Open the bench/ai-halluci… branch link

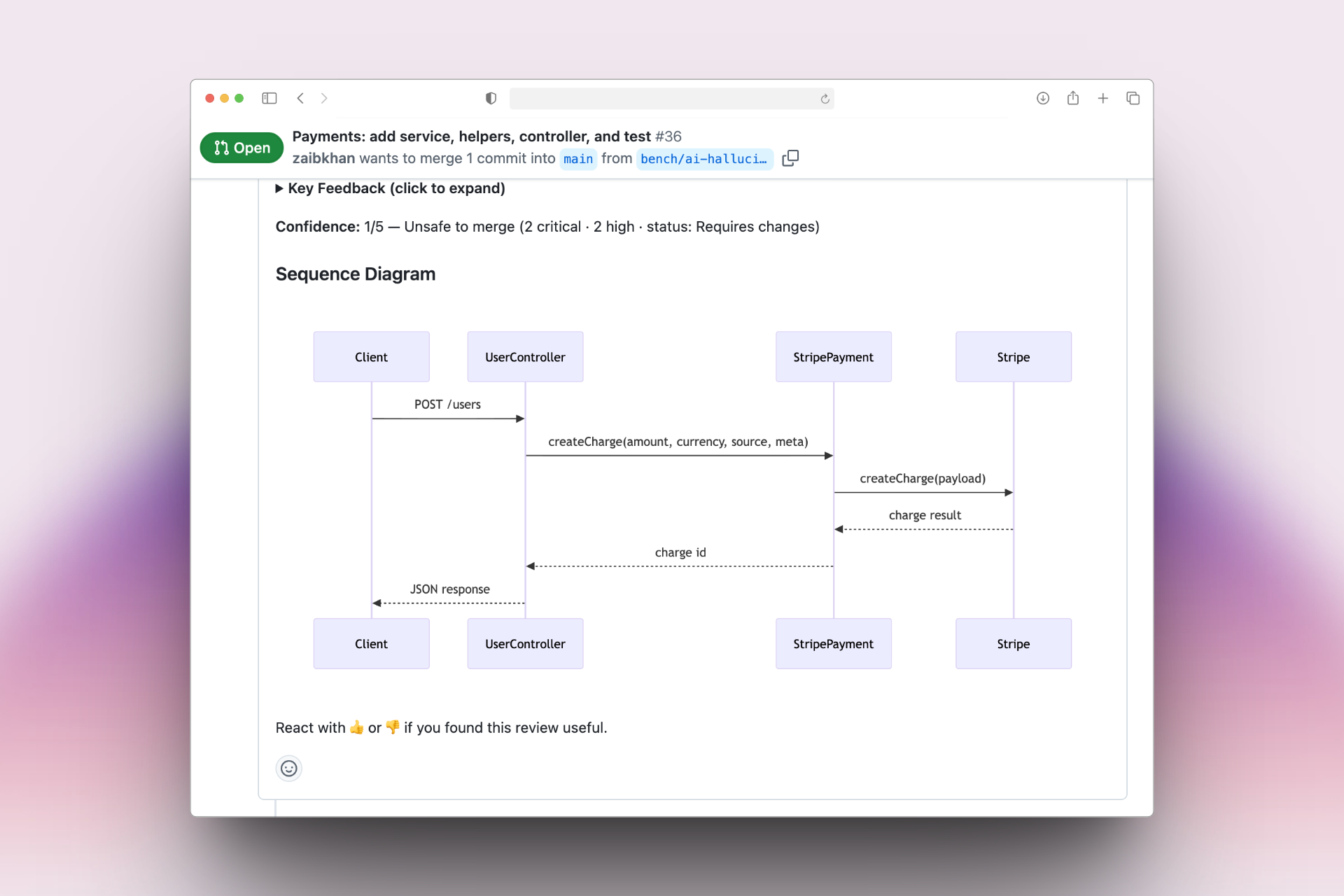[703, 159]
